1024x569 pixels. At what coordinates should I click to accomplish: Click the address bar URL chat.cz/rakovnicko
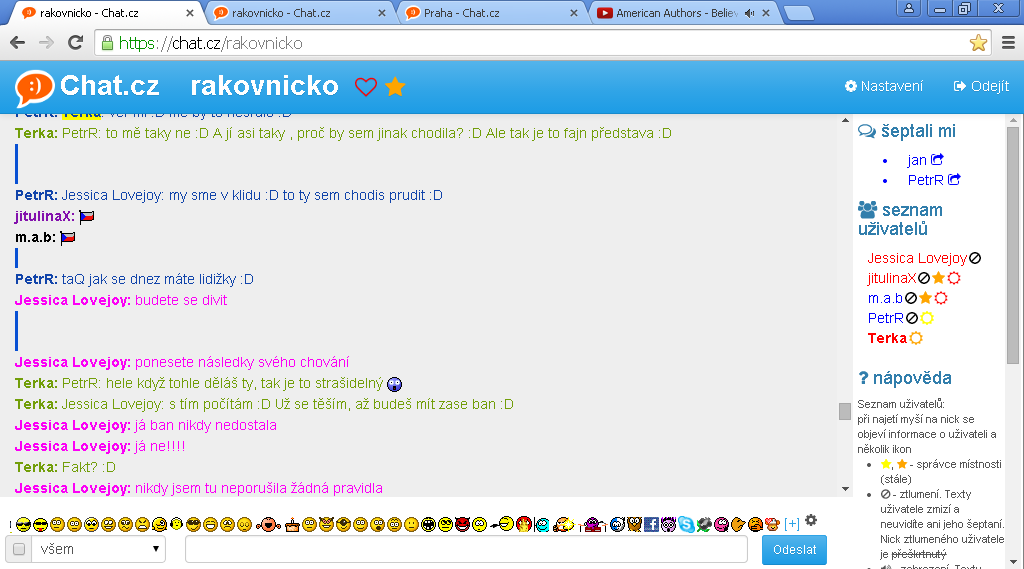pos(210,43)
